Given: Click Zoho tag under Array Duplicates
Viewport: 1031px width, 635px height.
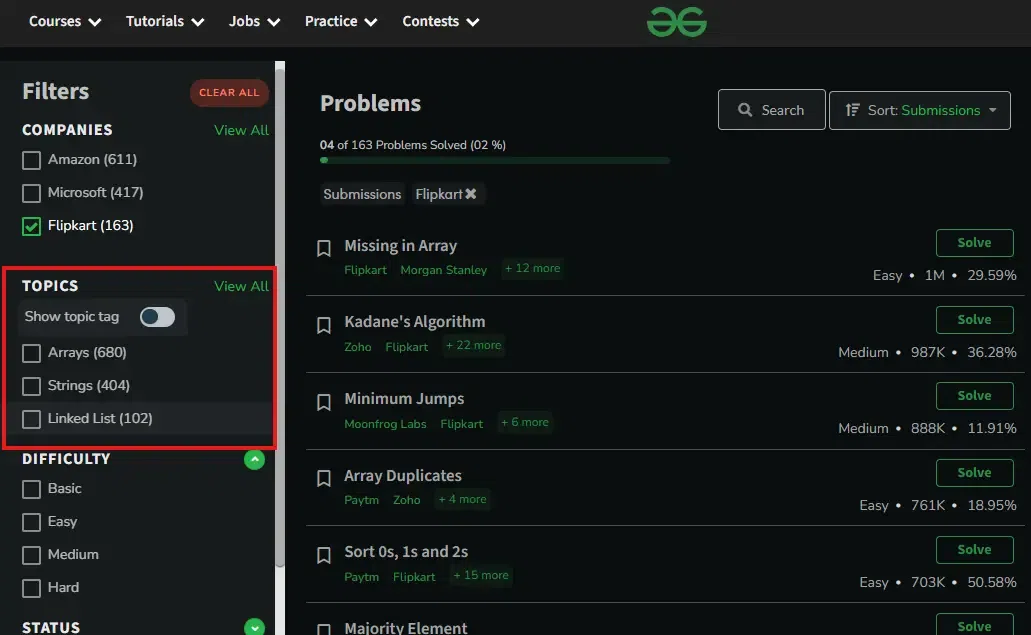Looking at the screenshot, I should pyautogui.click(x=407, y=500).
